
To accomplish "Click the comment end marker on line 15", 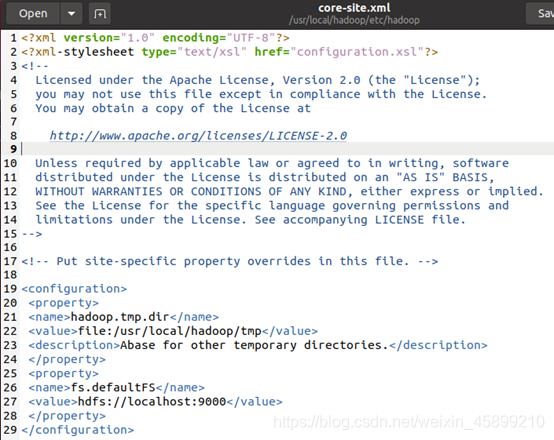I will coord(32,234).
